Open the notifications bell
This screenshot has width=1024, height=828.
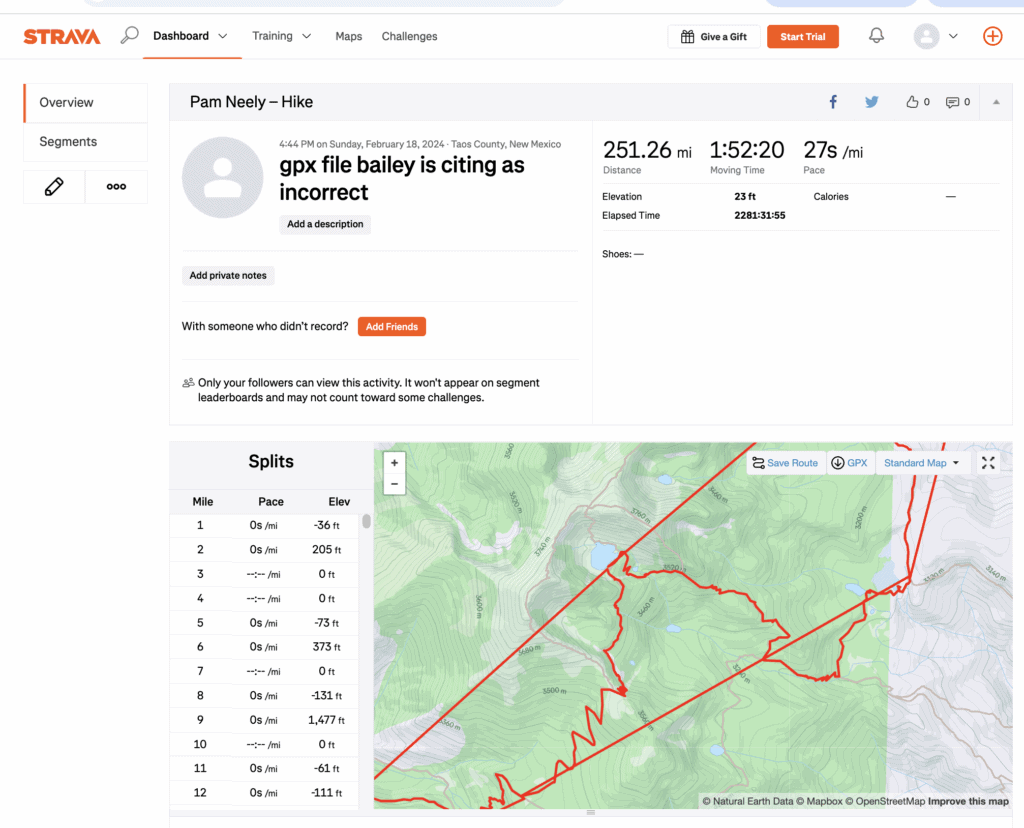tap(876, 36)
